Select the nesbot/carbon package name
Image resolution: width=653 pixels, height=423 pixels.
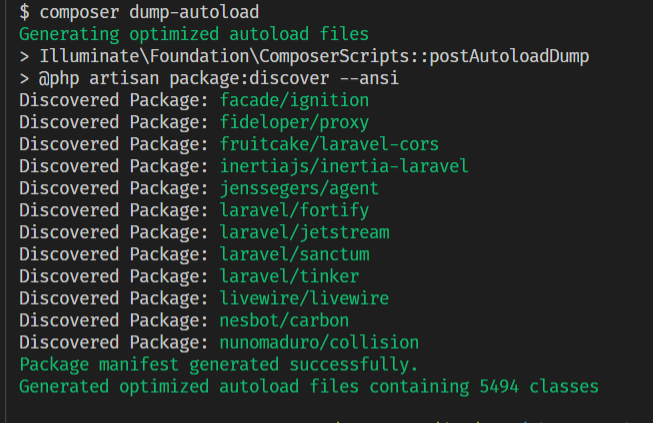284,321
